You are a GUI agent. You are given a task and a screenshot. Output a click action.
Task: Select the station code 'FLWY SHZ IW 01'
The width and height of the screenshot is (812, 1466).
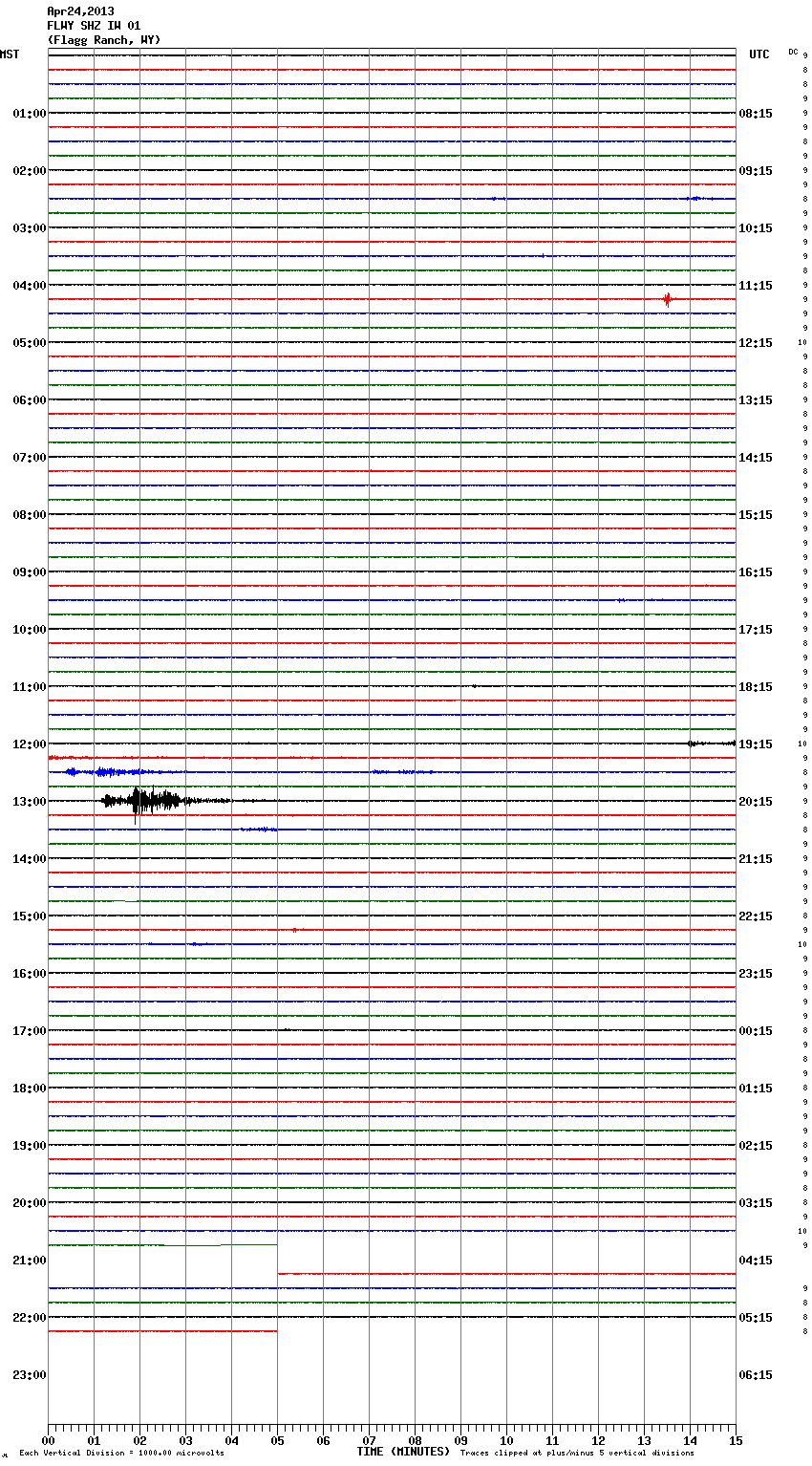[94, 26]
